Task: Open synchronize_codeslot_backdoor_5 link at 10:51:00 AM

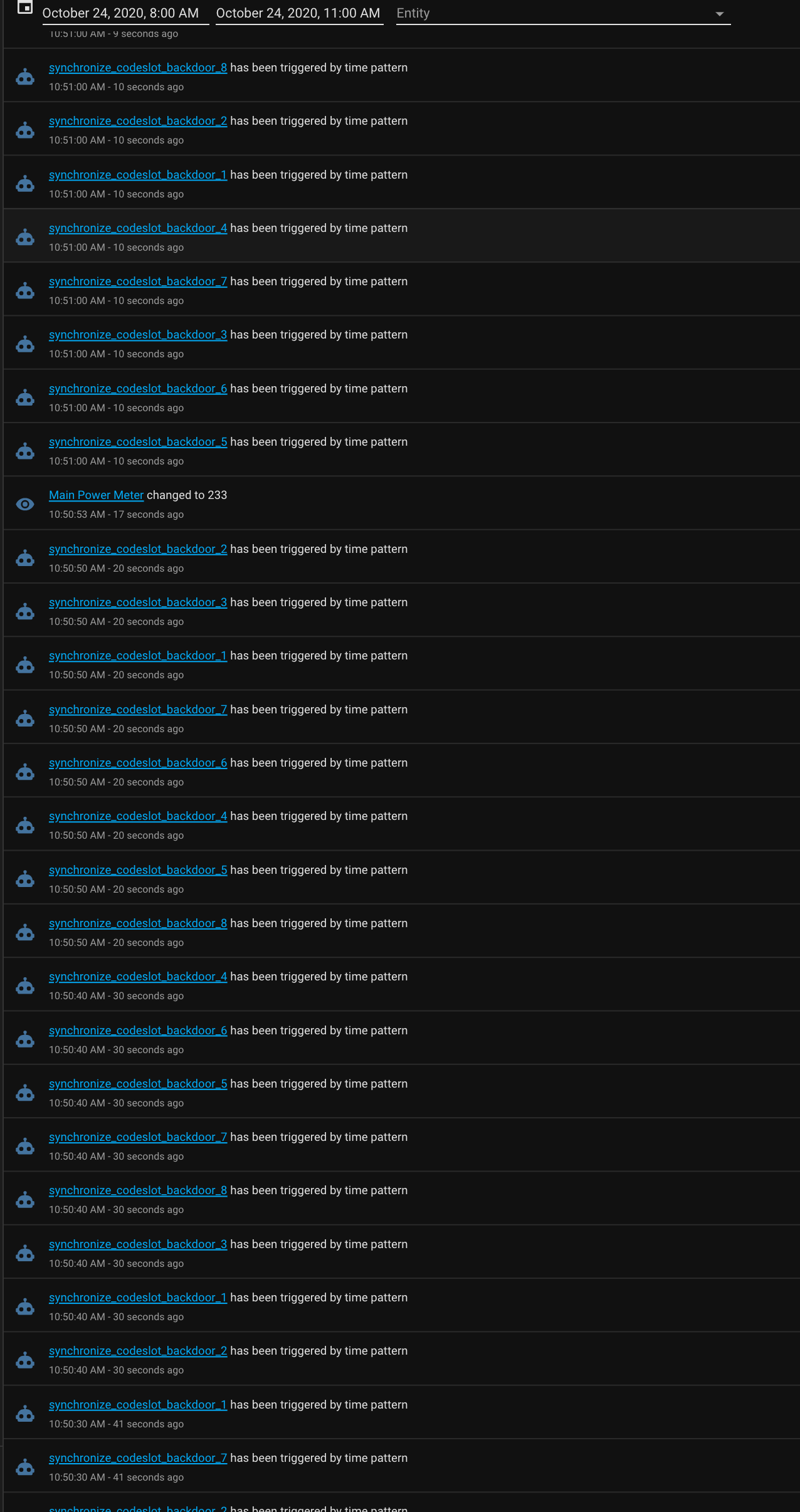Action: (138, 442)
